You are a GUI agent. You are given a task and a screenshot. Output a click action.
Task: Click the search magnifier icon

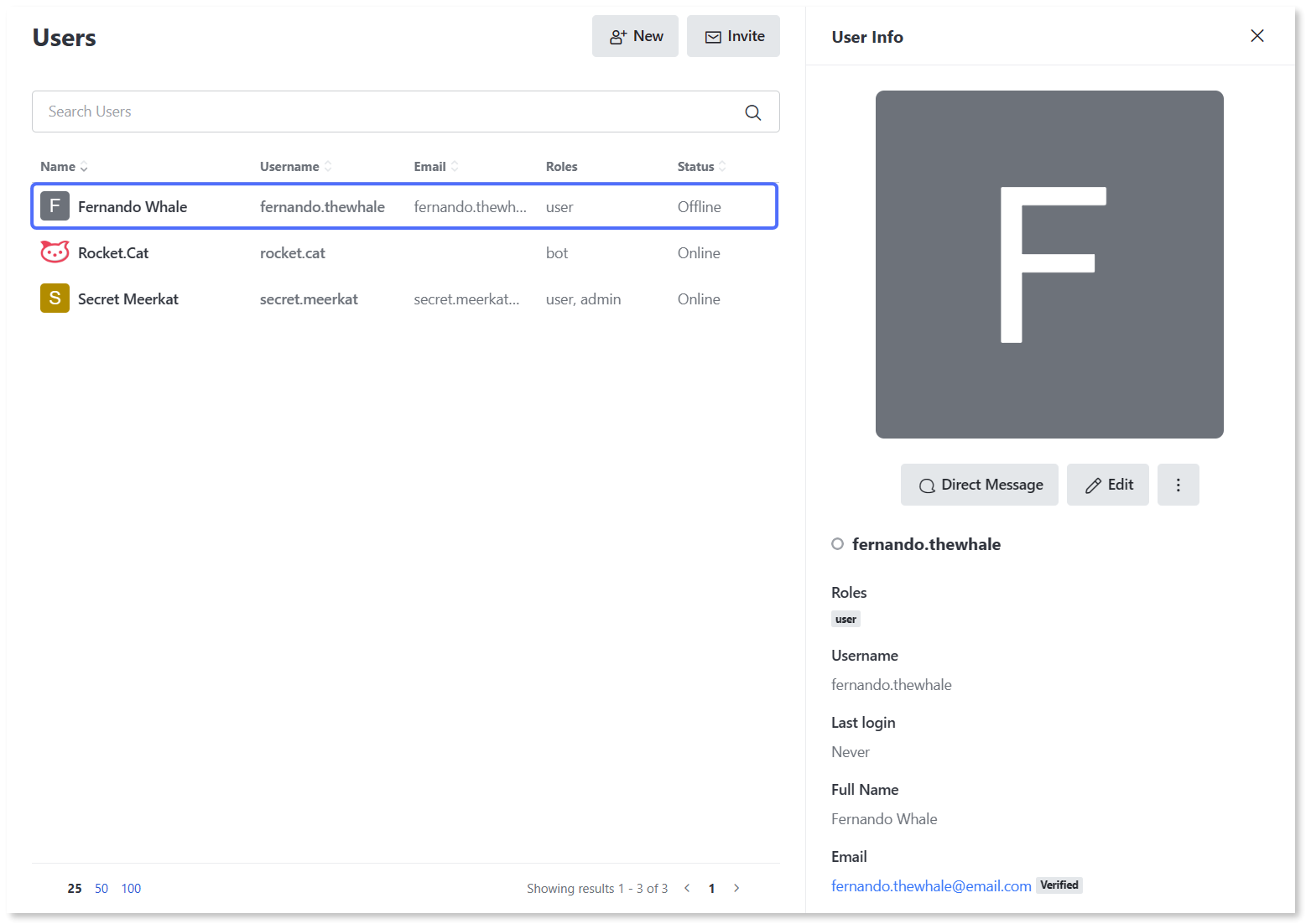coord(752,112)
